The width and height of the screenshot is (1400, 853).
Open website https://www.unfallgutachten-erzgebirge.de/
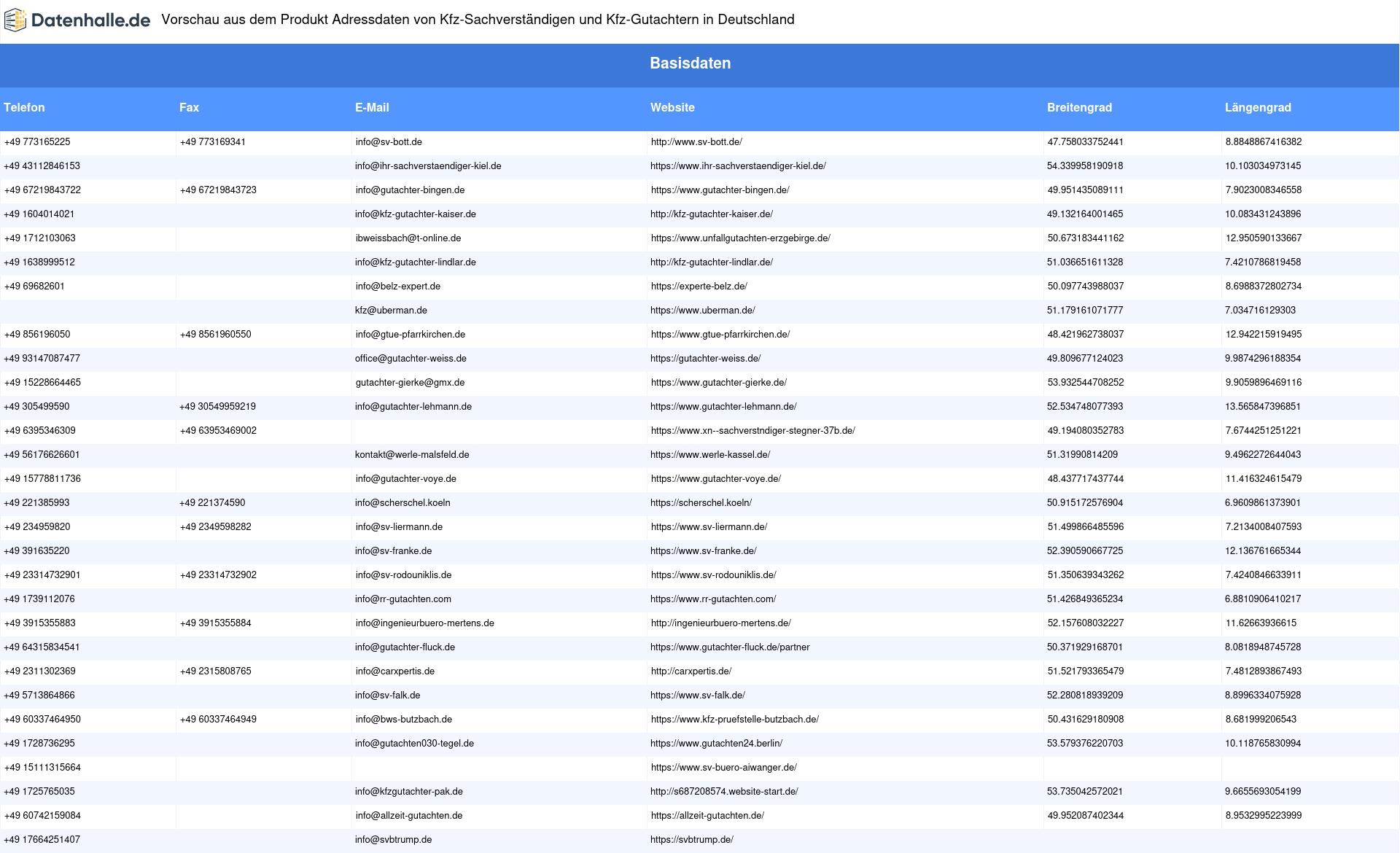coord(740,238)
